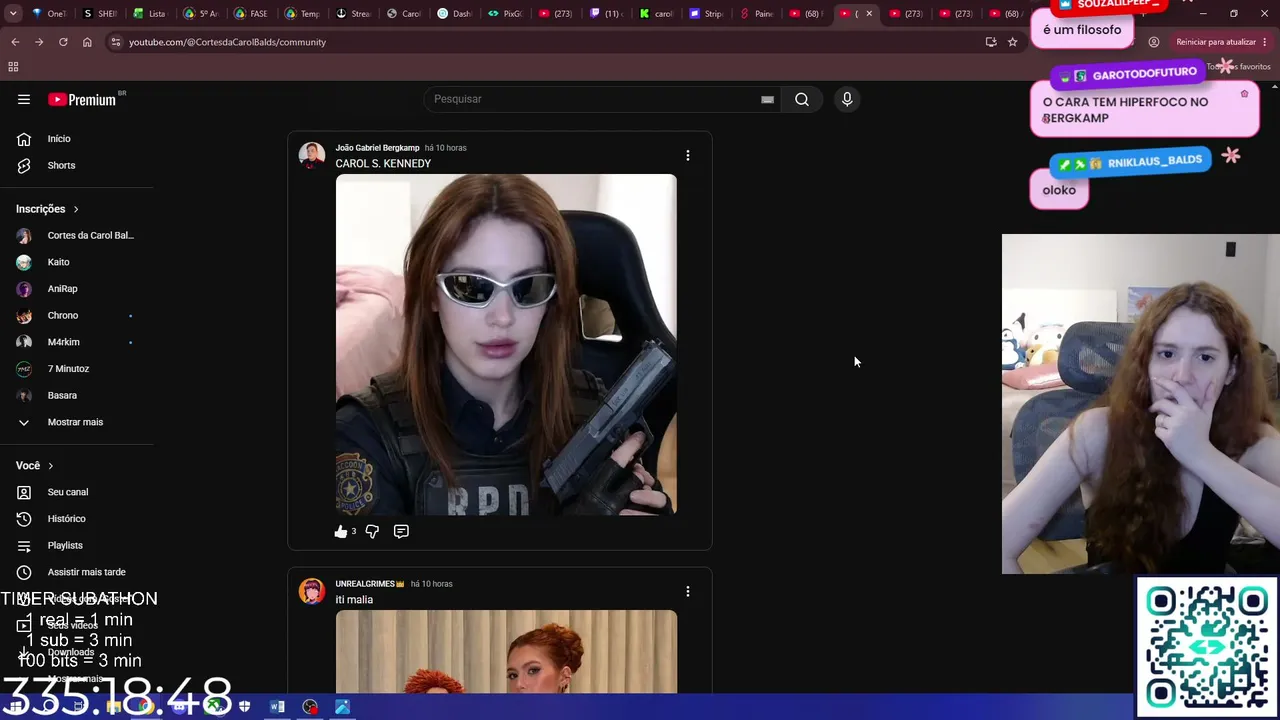This screenshot has width=1280, height=720.
Task: Open Playlists in the sidebar
Action: pos(76,545)
